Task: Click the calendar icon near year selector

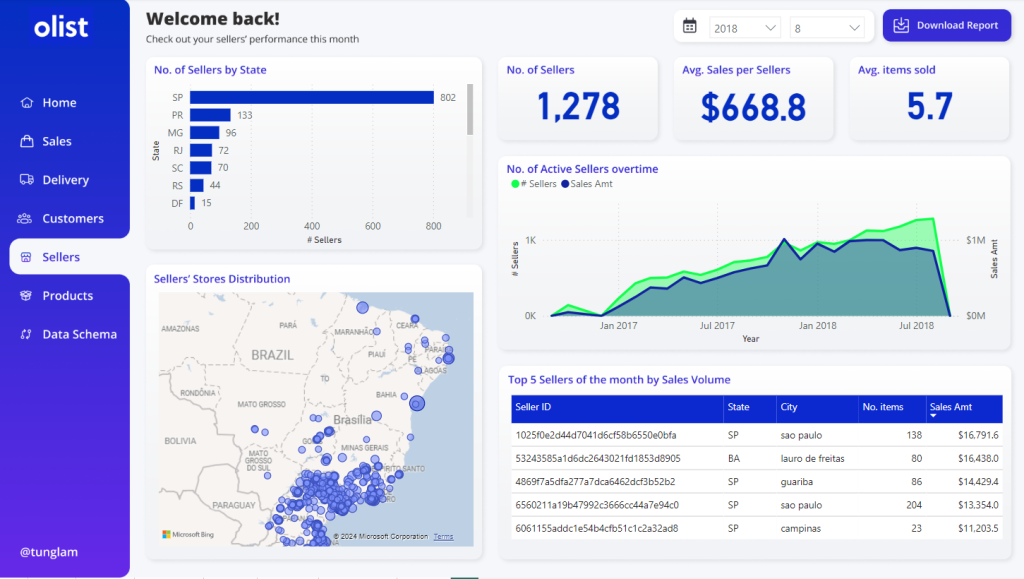Action: 690,27
